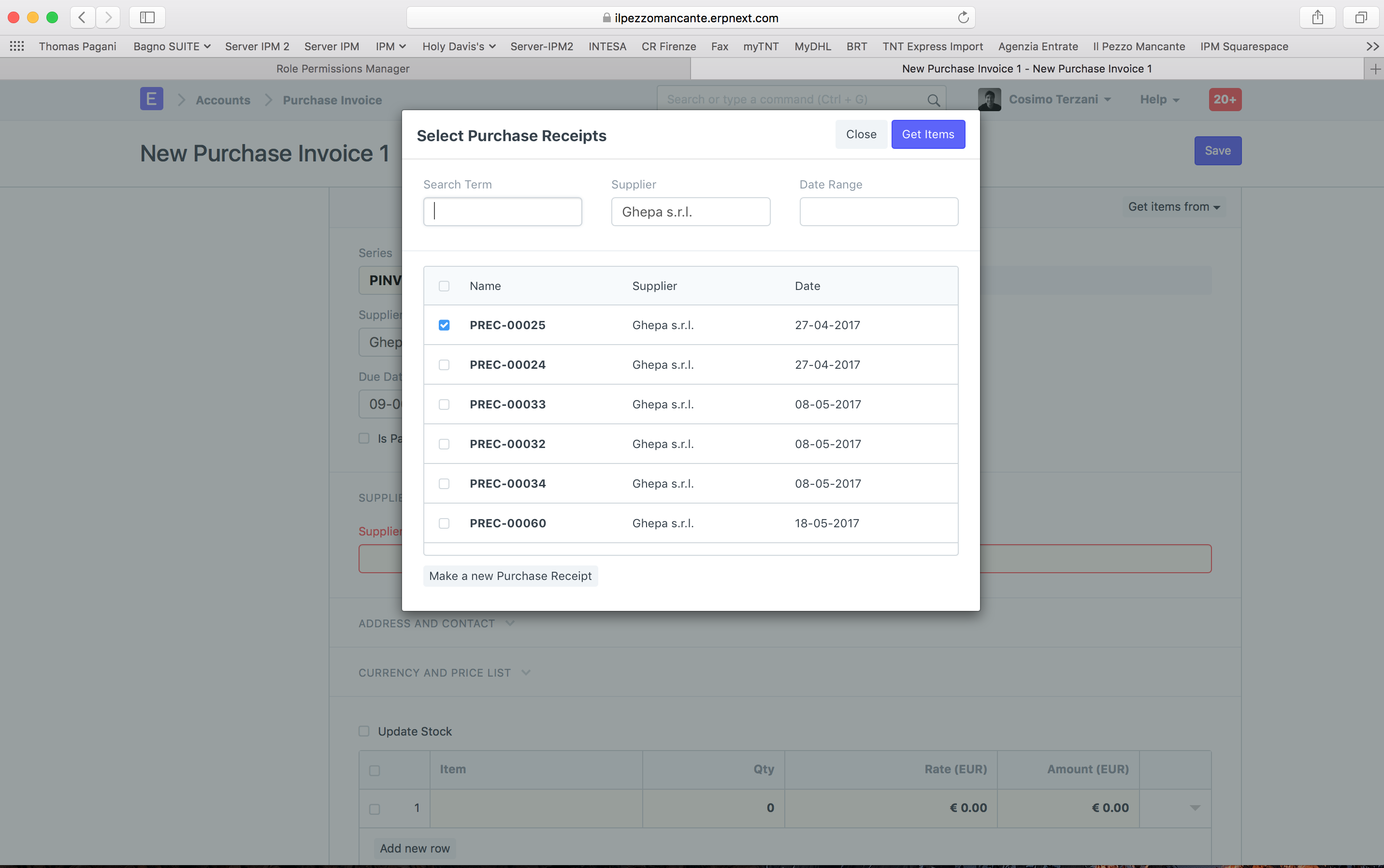Open the Holy Davis's bookmark folder
Screen dimensions: 1384x868
pyautogui.click(x=458, y=46)
